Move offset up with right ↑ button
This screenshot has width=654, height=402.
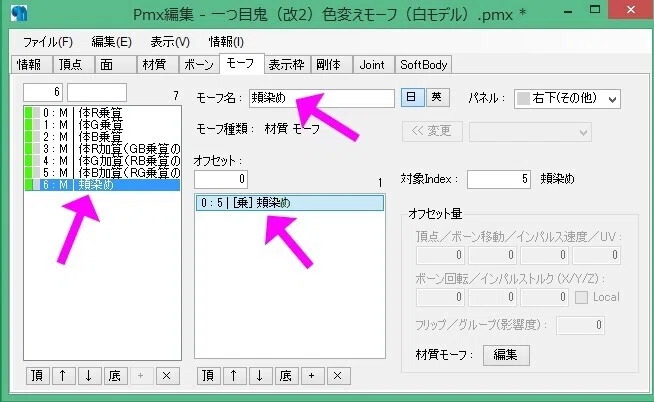[x=234, y=376]
